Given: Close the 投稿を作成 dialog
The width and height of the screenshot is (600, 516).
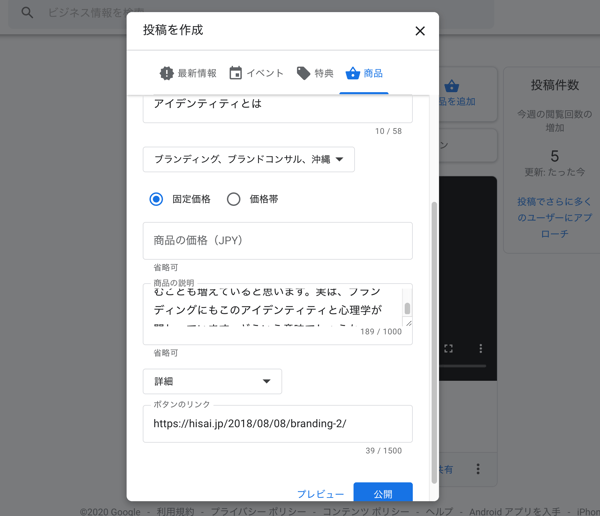Looking at the screenshot, I should click(x=420, y=31).
